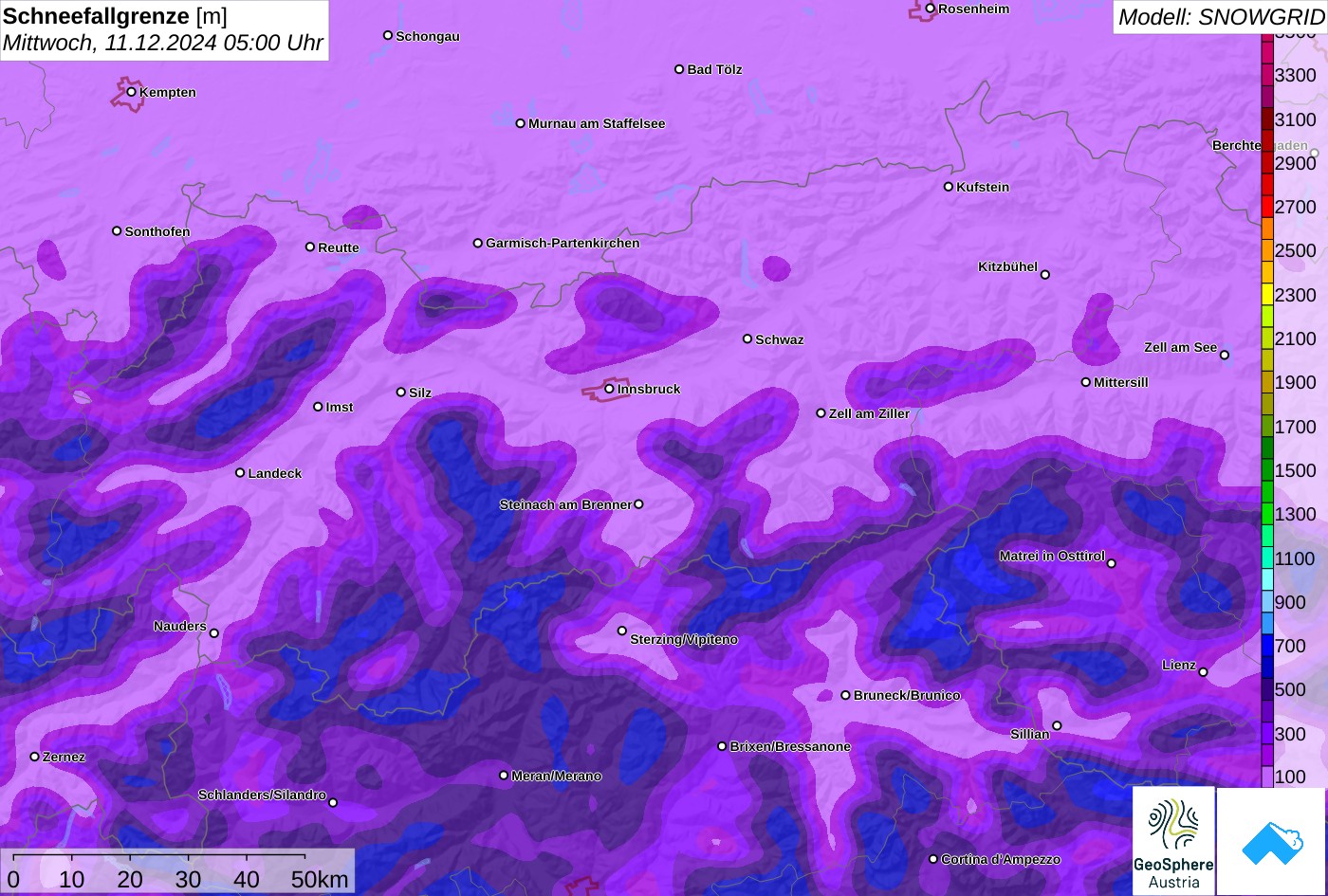Click the 900 legend value
This screenshot has height=896, width=1328.
1291,603
